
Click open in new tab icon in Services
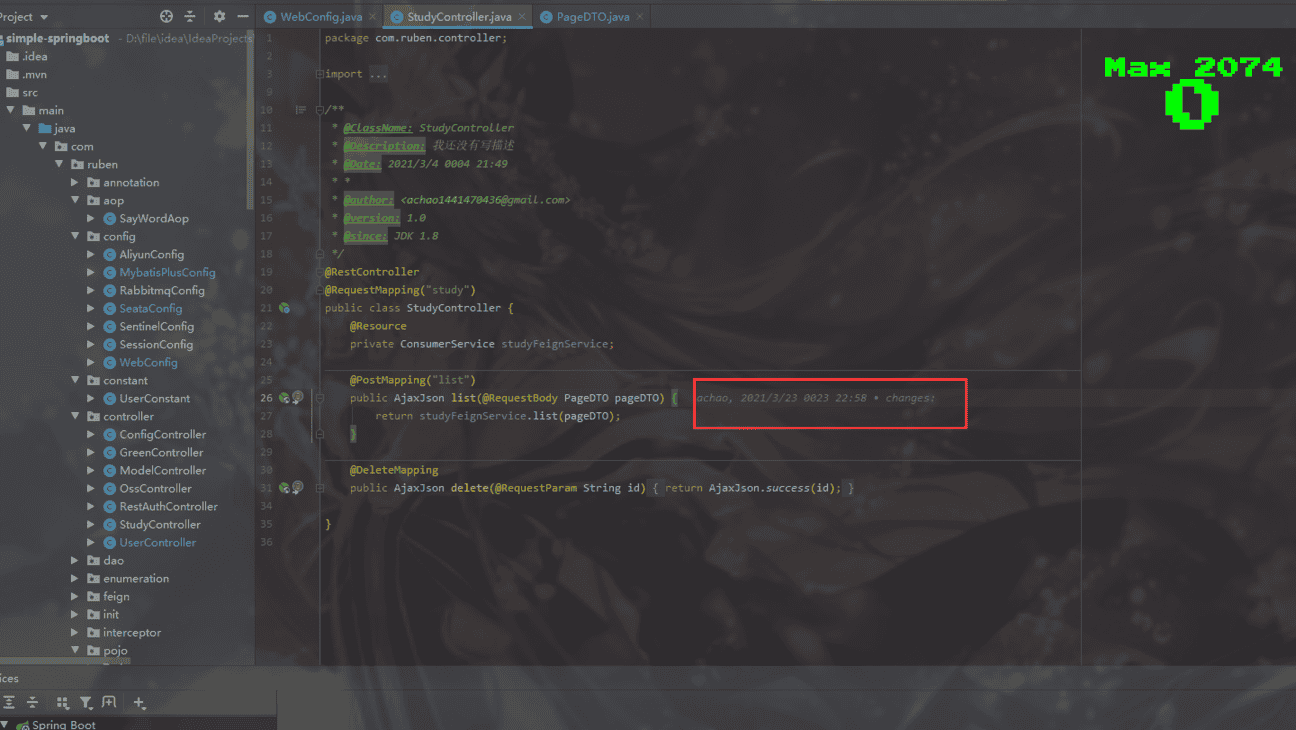click(109, 703)
